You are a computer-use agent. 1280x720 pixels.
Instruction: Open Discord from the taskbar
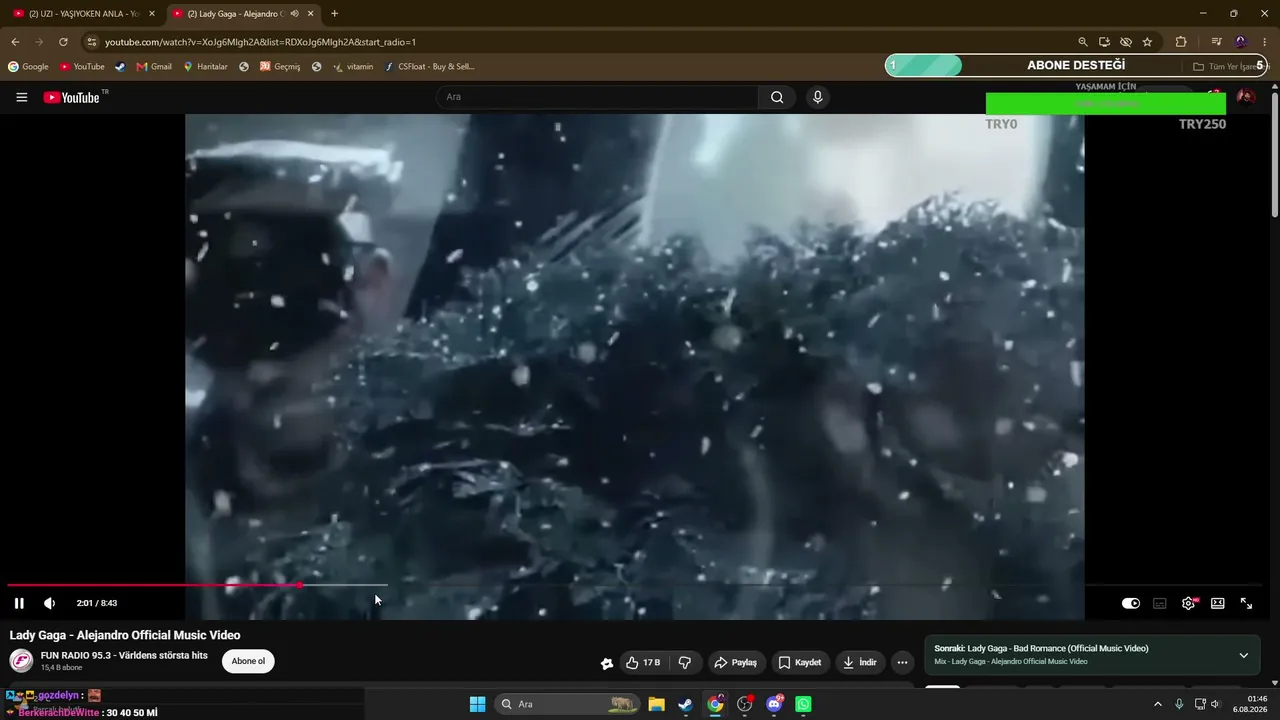coord(774,704)
